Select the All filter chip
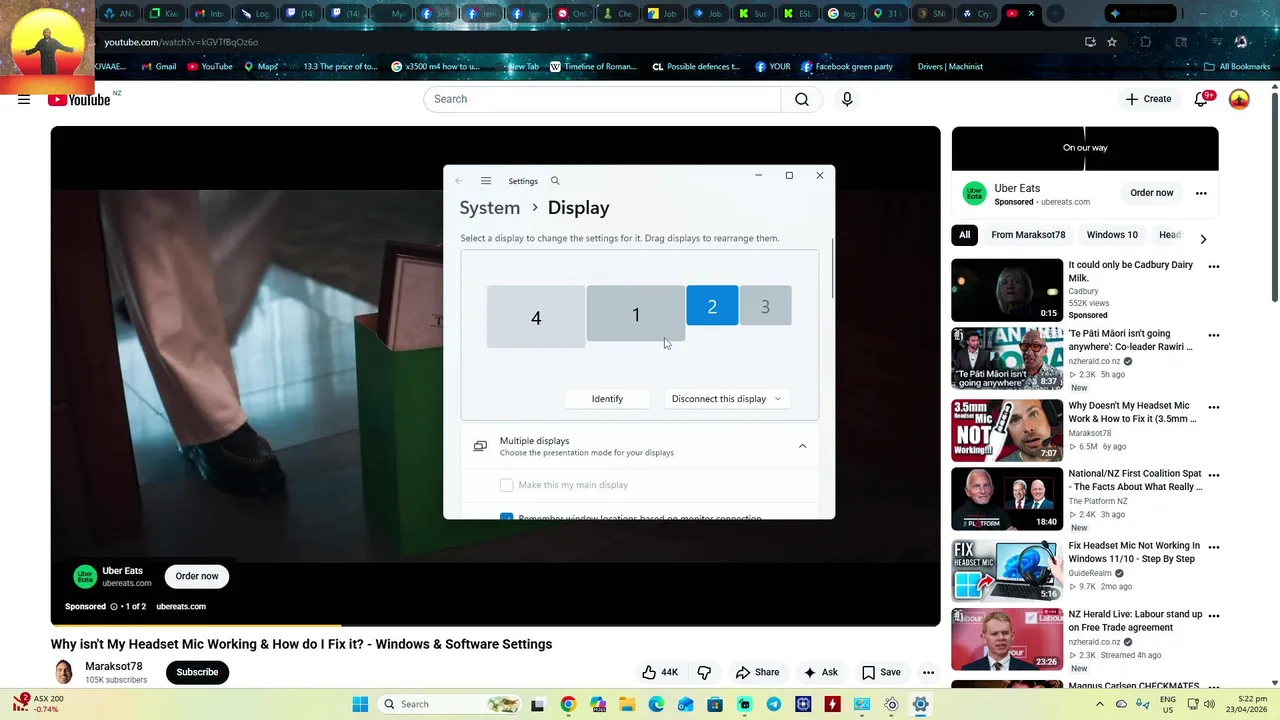The image size is (1280, 720). (964, 235)
